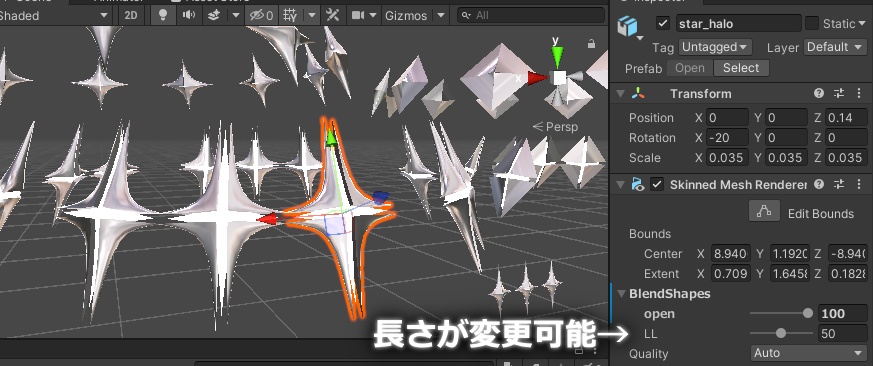
Task: Open Transform presets slider icon
Action: (838, 93)
